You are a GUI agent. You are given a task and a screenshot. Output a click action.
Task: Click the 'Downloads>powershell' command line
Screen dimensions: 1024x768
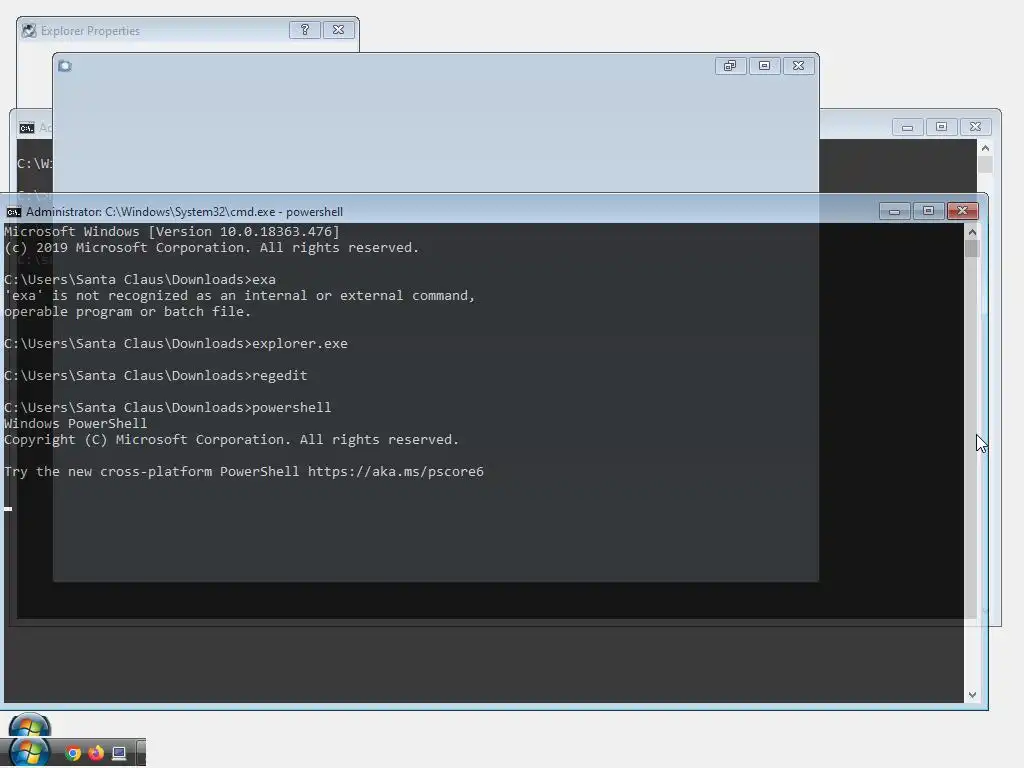tap(168, 408)
